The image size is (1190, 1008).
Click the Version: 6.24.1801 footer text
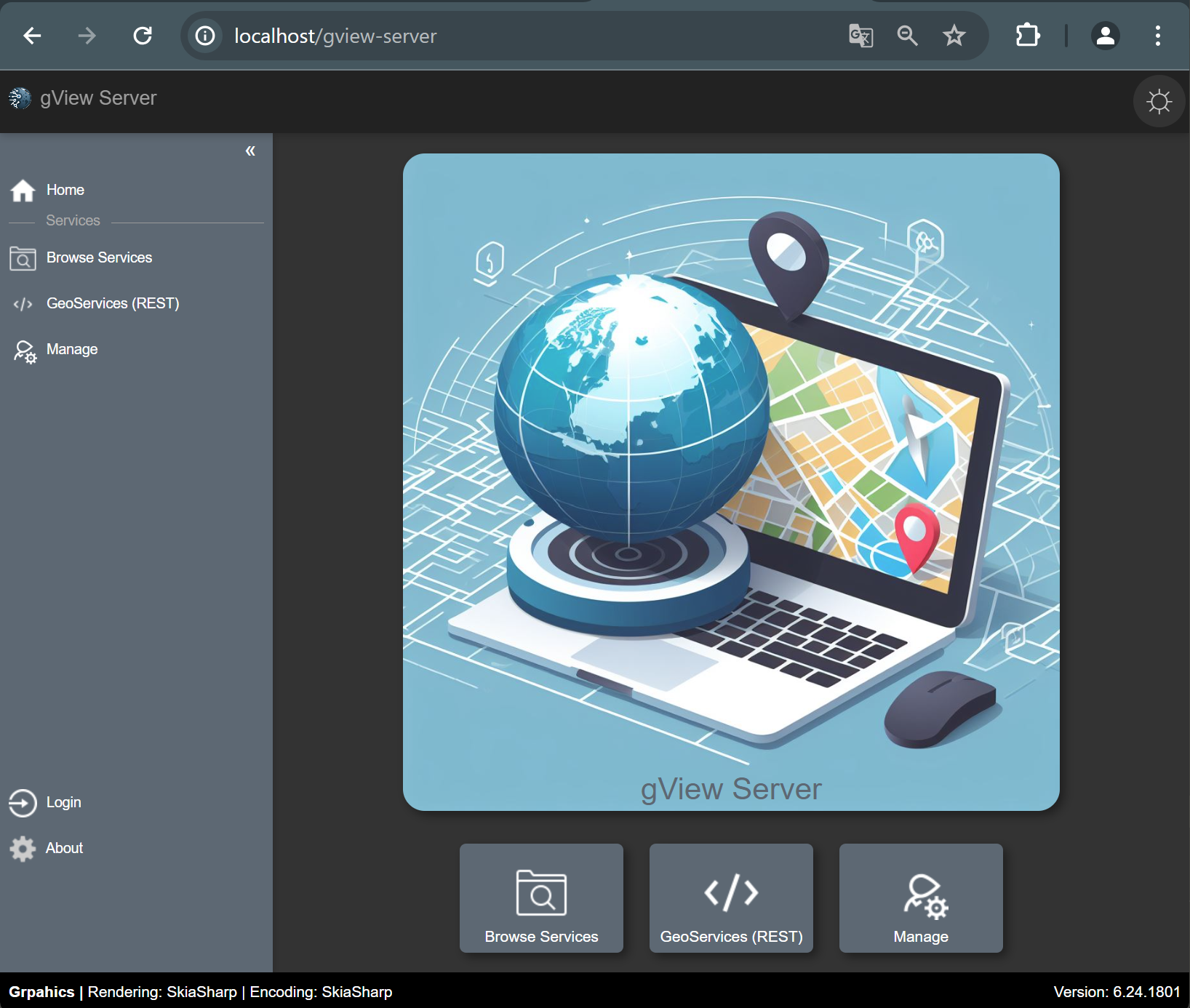click(1117, 992)
